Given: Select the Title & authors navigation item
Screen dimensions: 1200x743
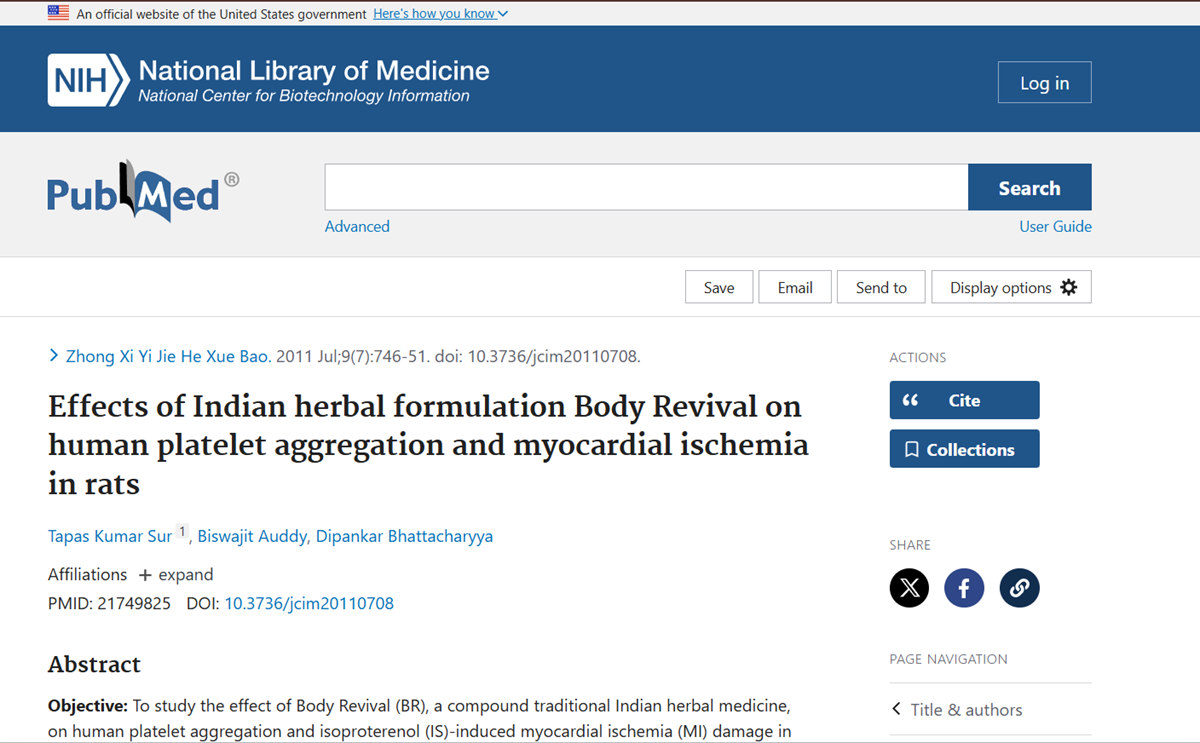Looking at the screenshot, I should click(966, 709).
